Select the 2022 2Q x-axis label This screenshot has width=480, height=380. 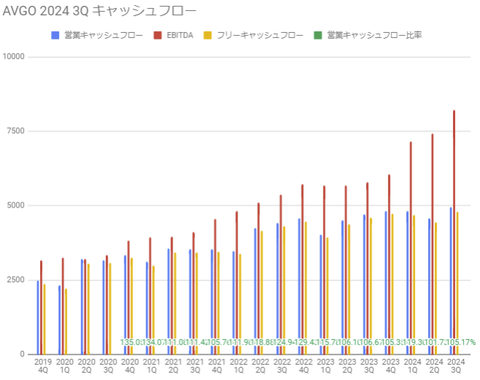pos(260,366)
